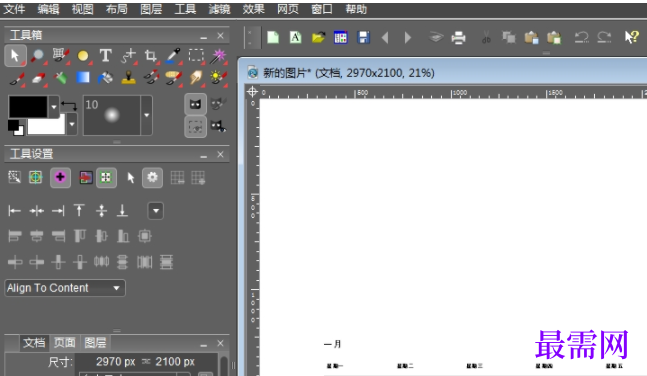
Task: Switch to the 页面 tab
Action: (65, 343)
